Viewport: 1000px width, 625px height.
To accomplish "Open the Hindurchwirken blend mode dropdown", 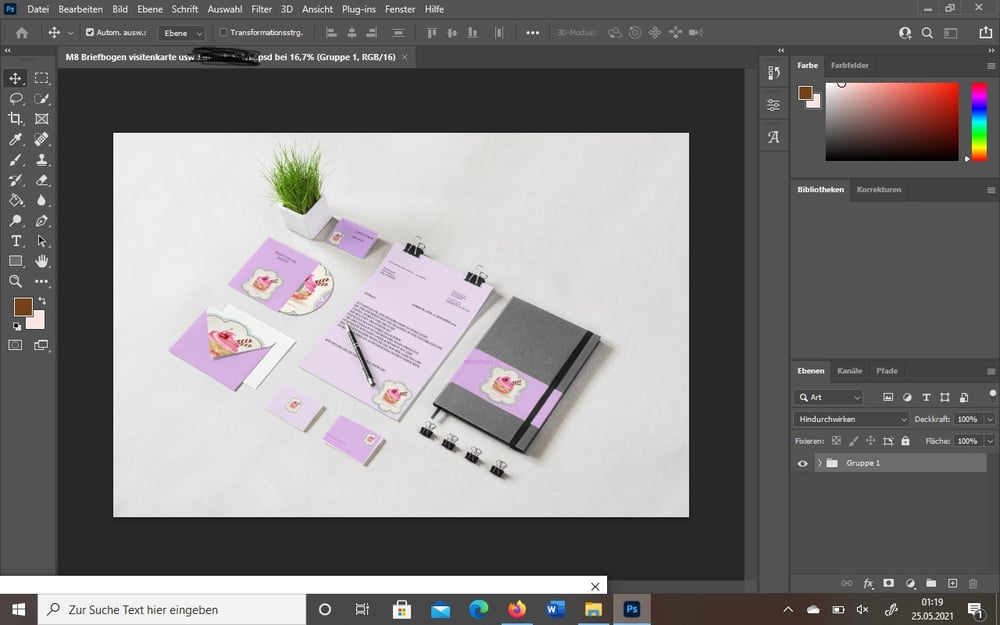I will point(851,419).
